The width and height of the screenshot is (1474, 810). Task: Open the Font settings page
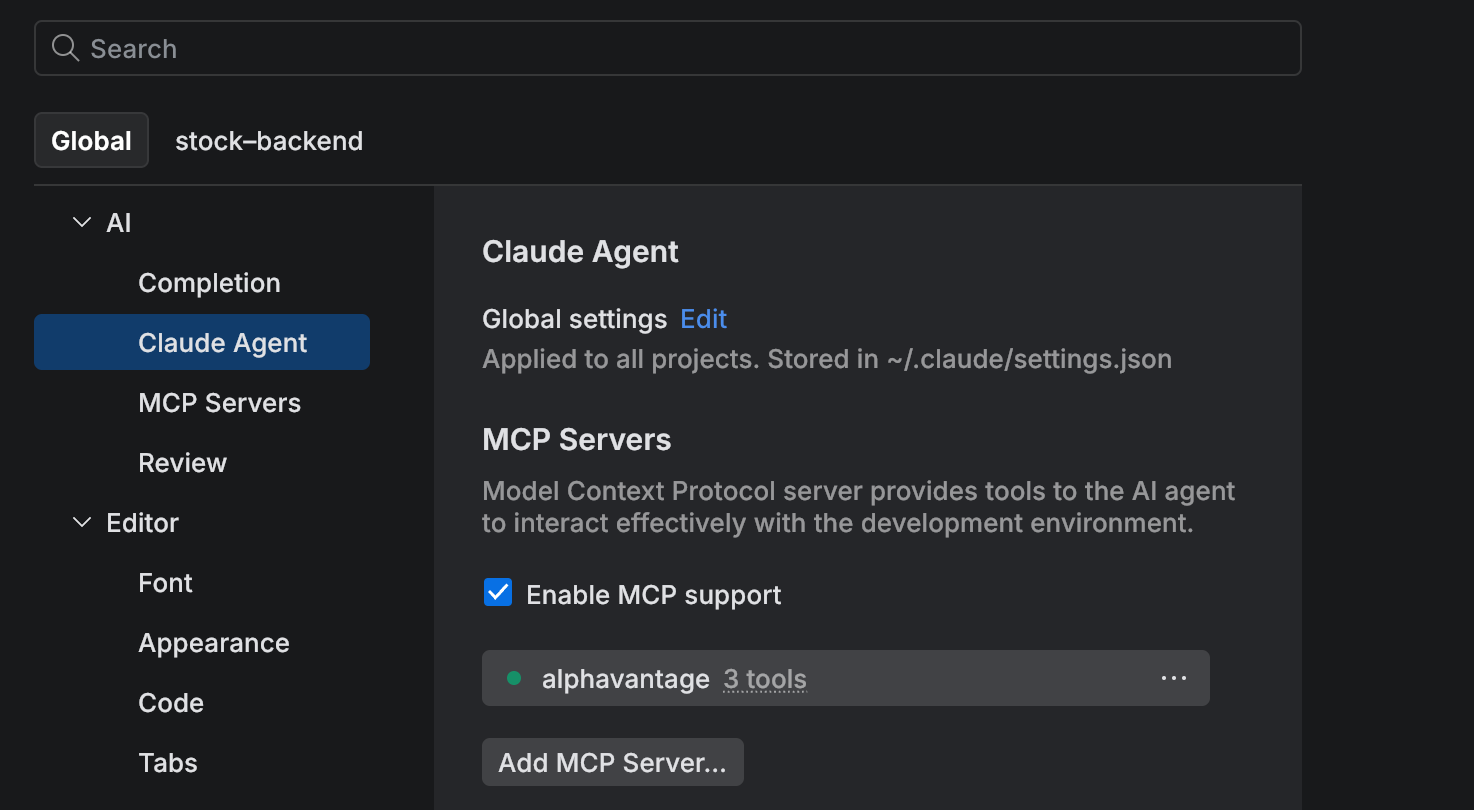click(165, 583)
